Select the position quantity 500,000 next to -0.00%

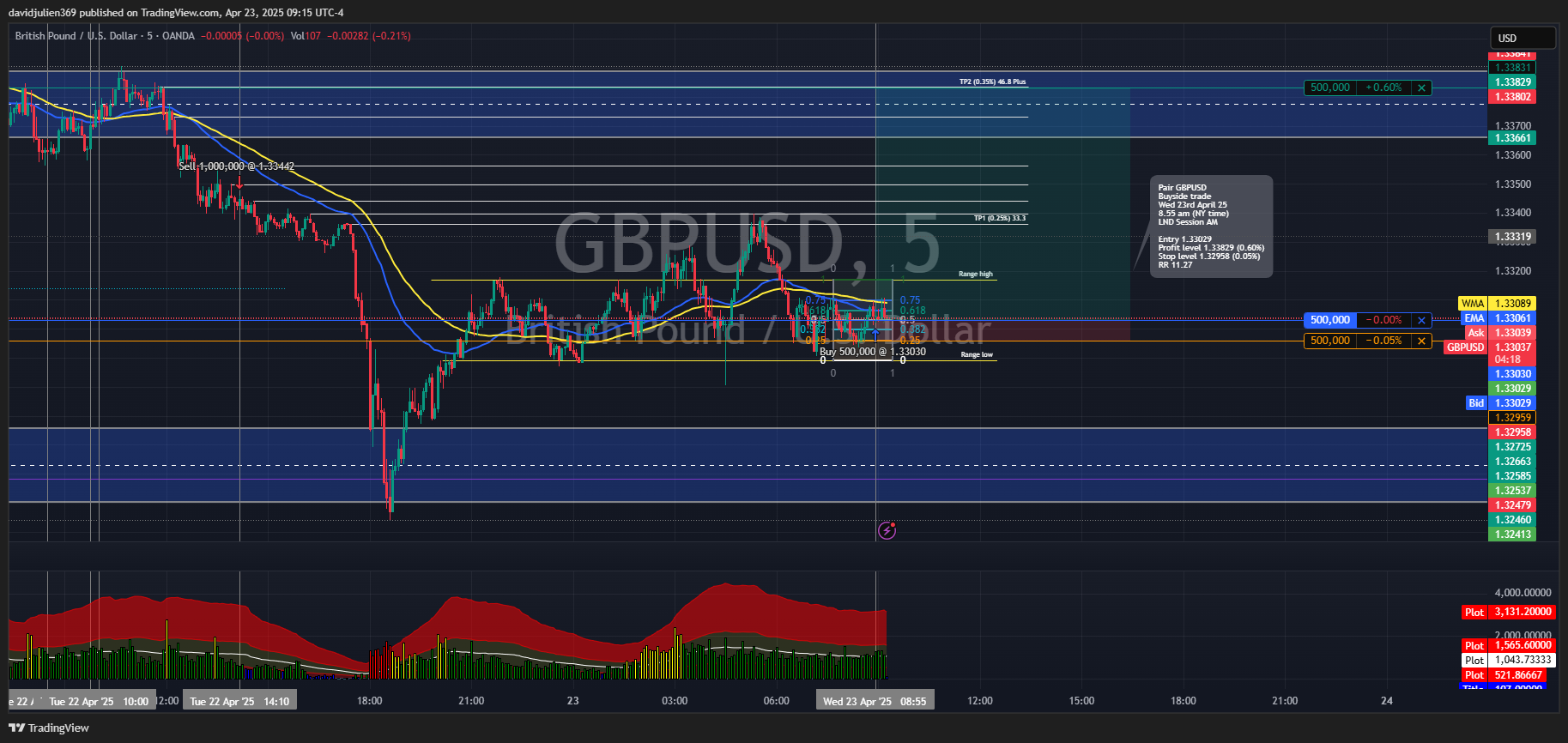click(1330, 320)
